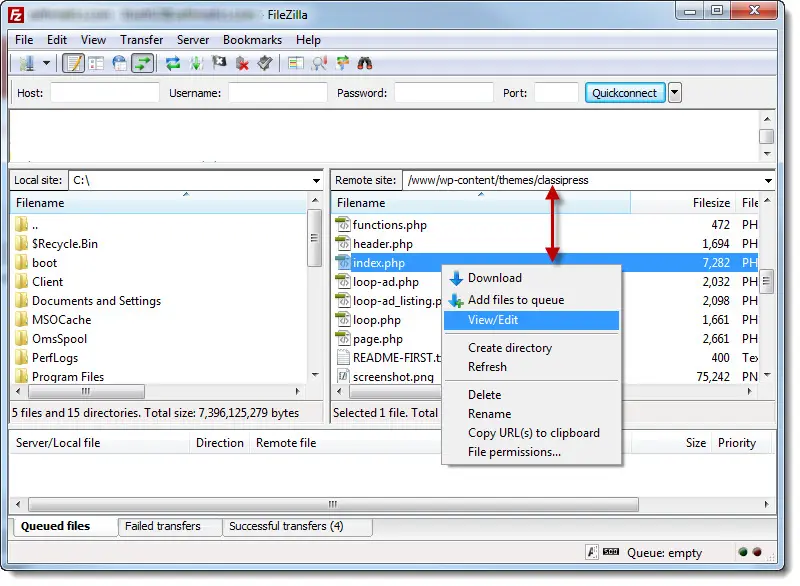This screenshot has height=586, width=800.
Task: Select the index.php file
Action: pyautogui.click(x=379, y=263)
